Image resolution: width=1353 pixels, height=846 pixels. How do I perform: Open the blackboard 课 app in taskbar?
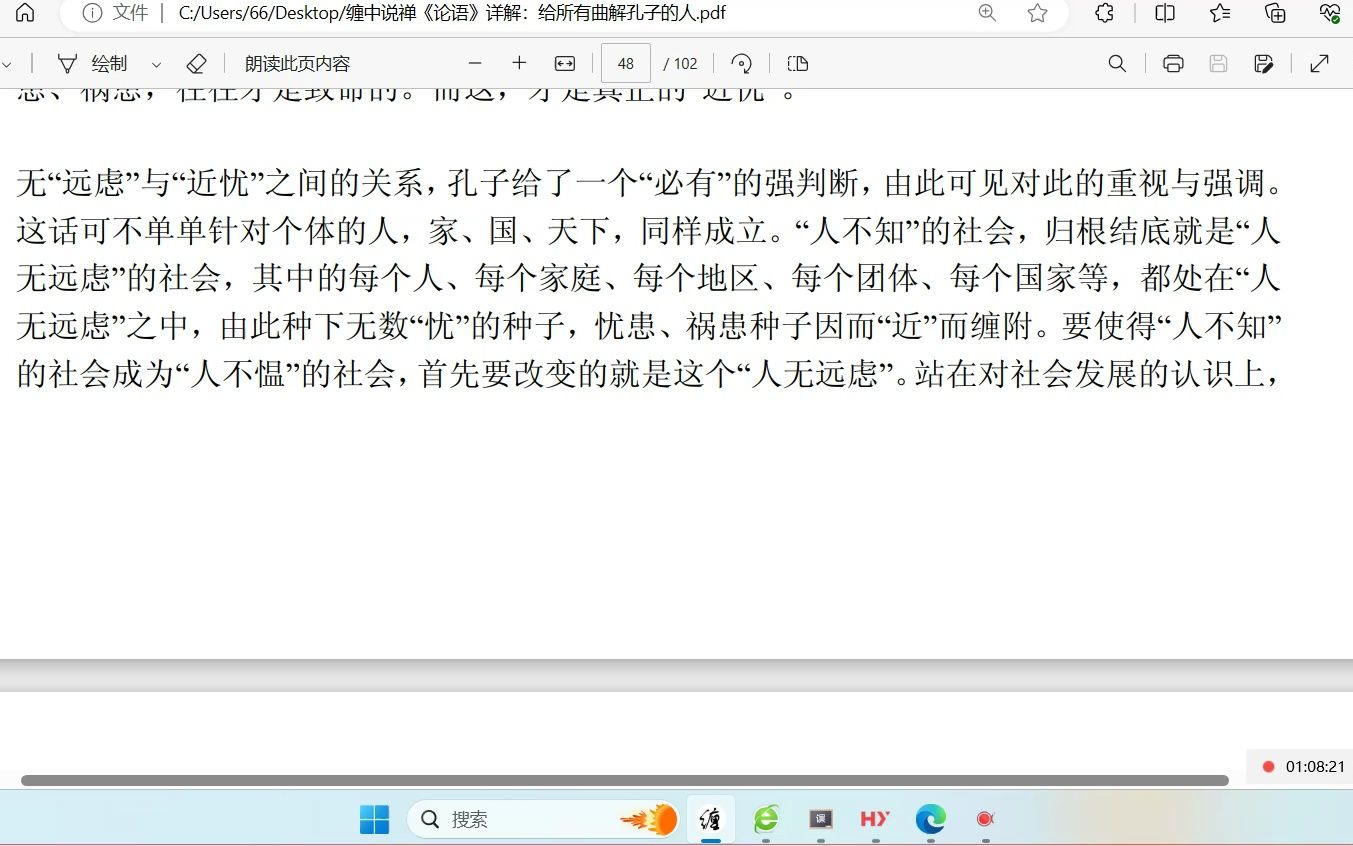(x=821, y=819)
